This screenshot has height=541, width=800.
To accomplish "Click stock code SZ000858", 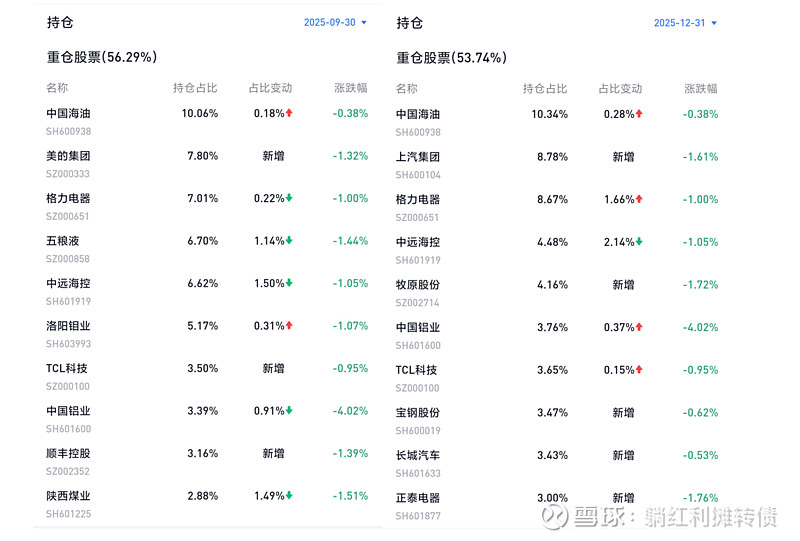I will (x=68, y=259).
